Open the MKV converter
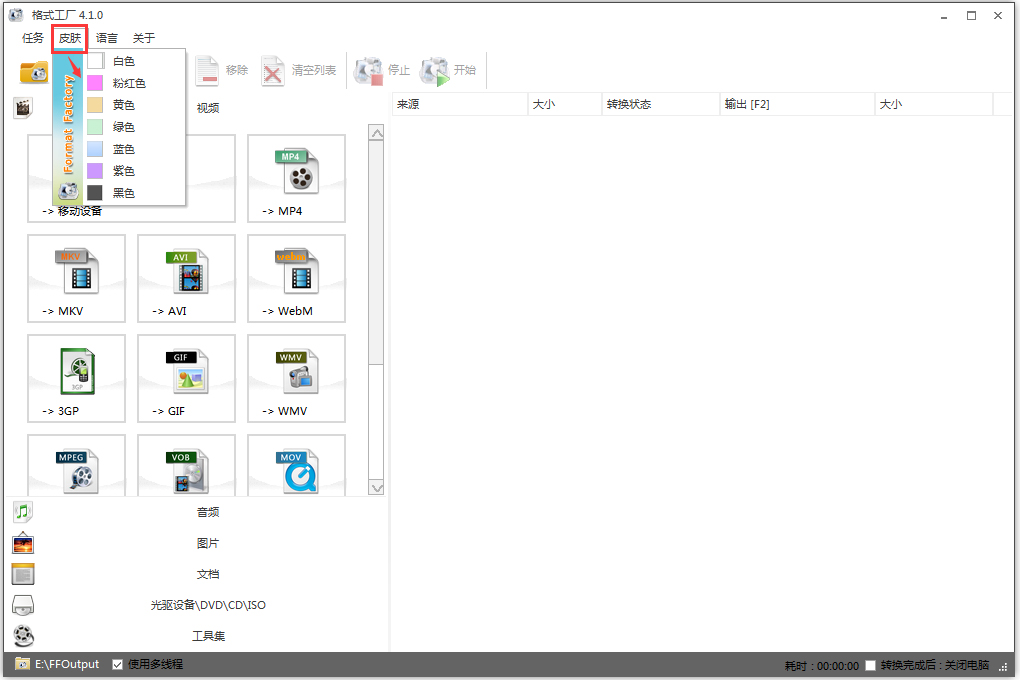The image size is (1020, 680). (76, 278)
